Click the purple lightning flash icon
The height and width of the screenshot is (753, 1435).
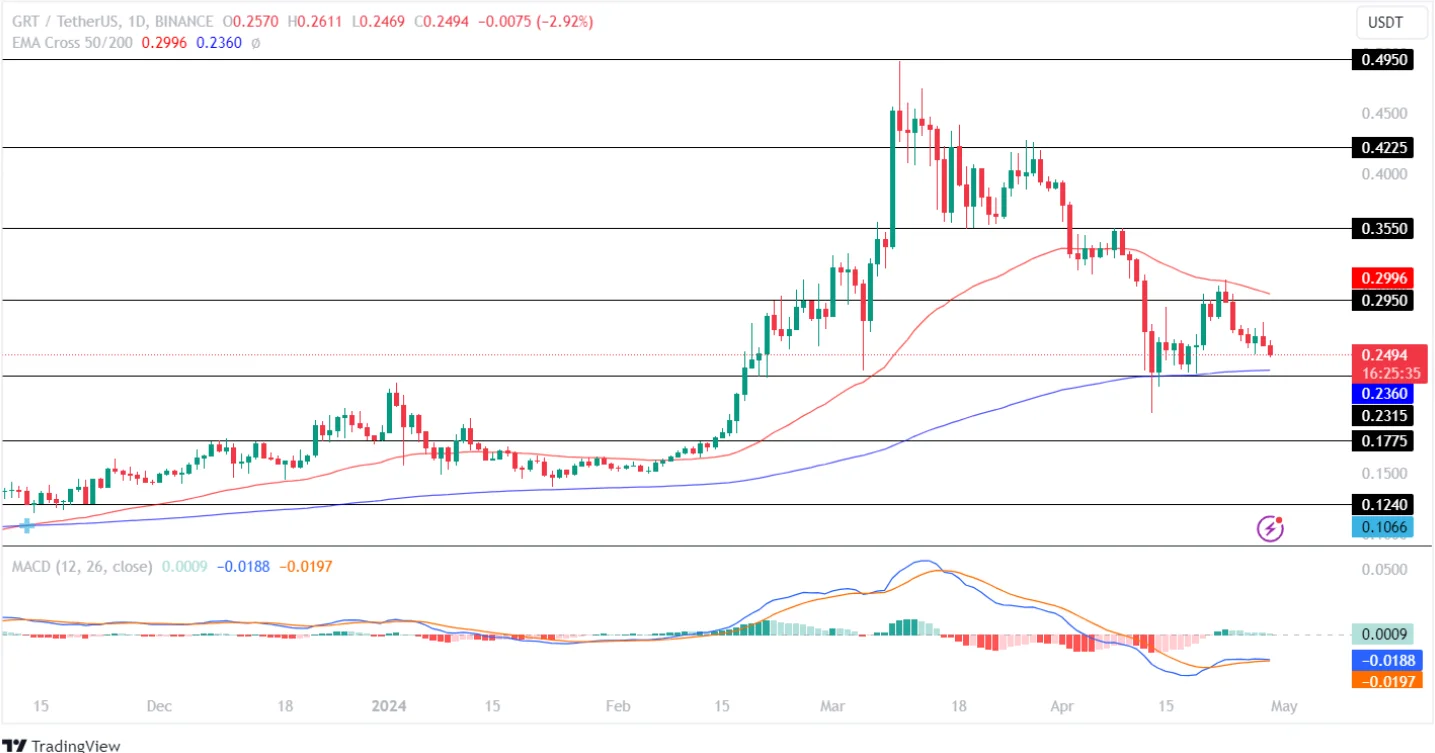[1270, 528]
